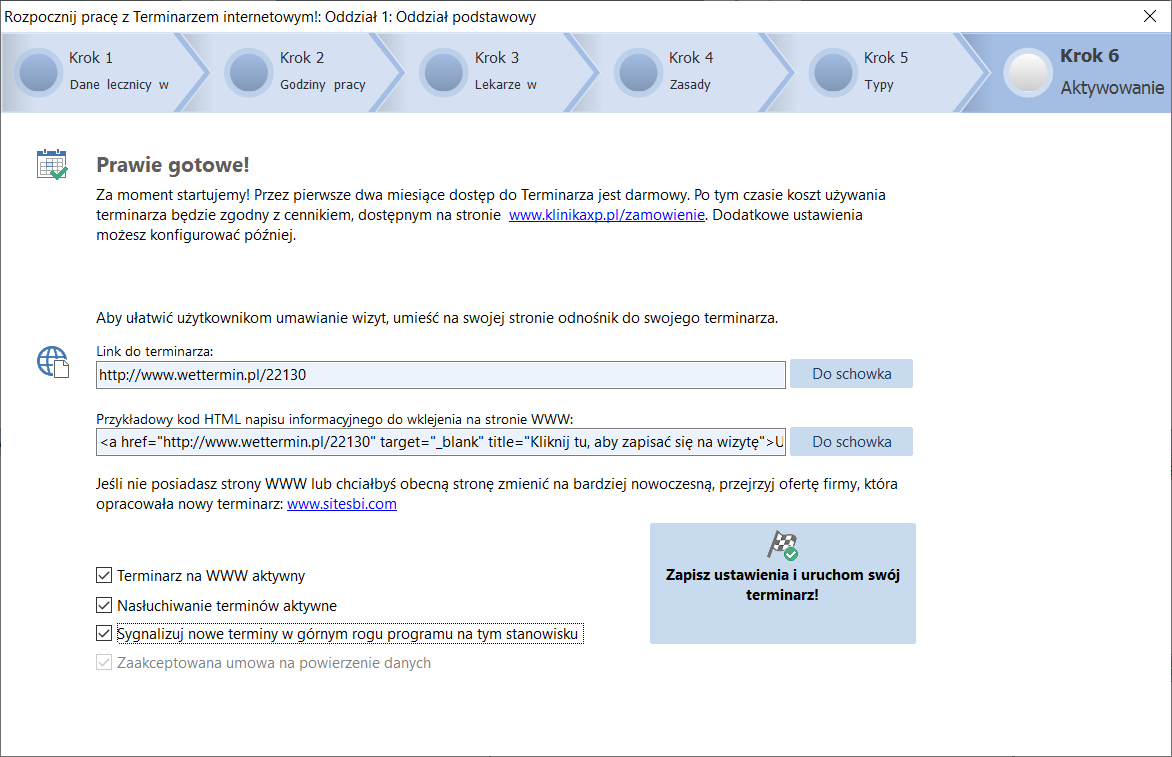Toggle Terminarz na WWW aktywny checkbox
1172x757 pixels.
(x=104, y=575)
